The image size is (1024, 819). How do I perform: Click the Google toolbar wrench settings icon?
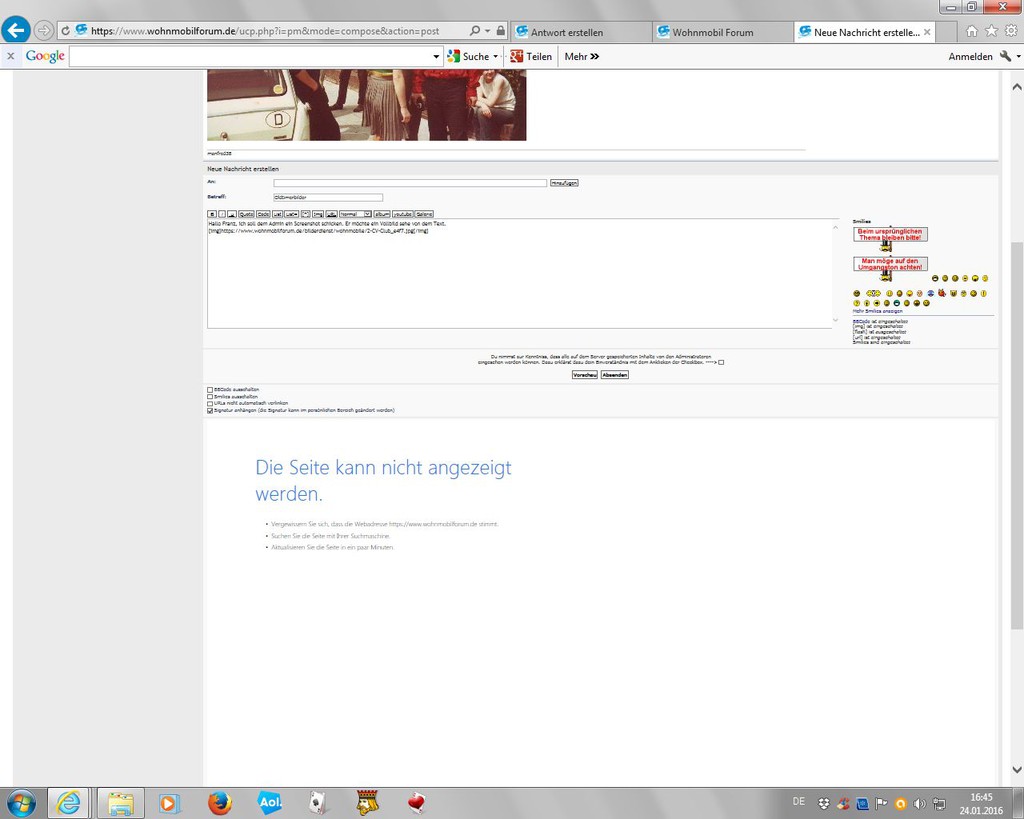[x=1005, y=56]
